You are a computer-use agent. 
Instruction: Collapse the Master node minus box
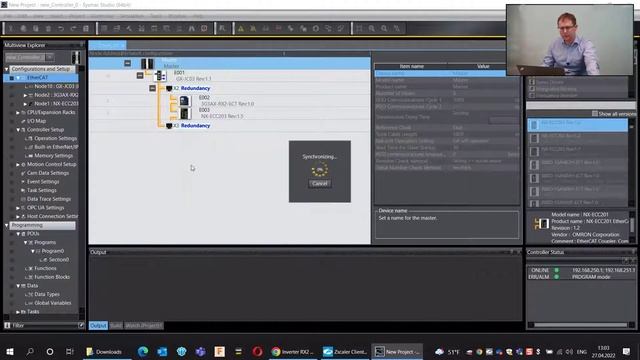pyautogui.click(x=128, y=63)
